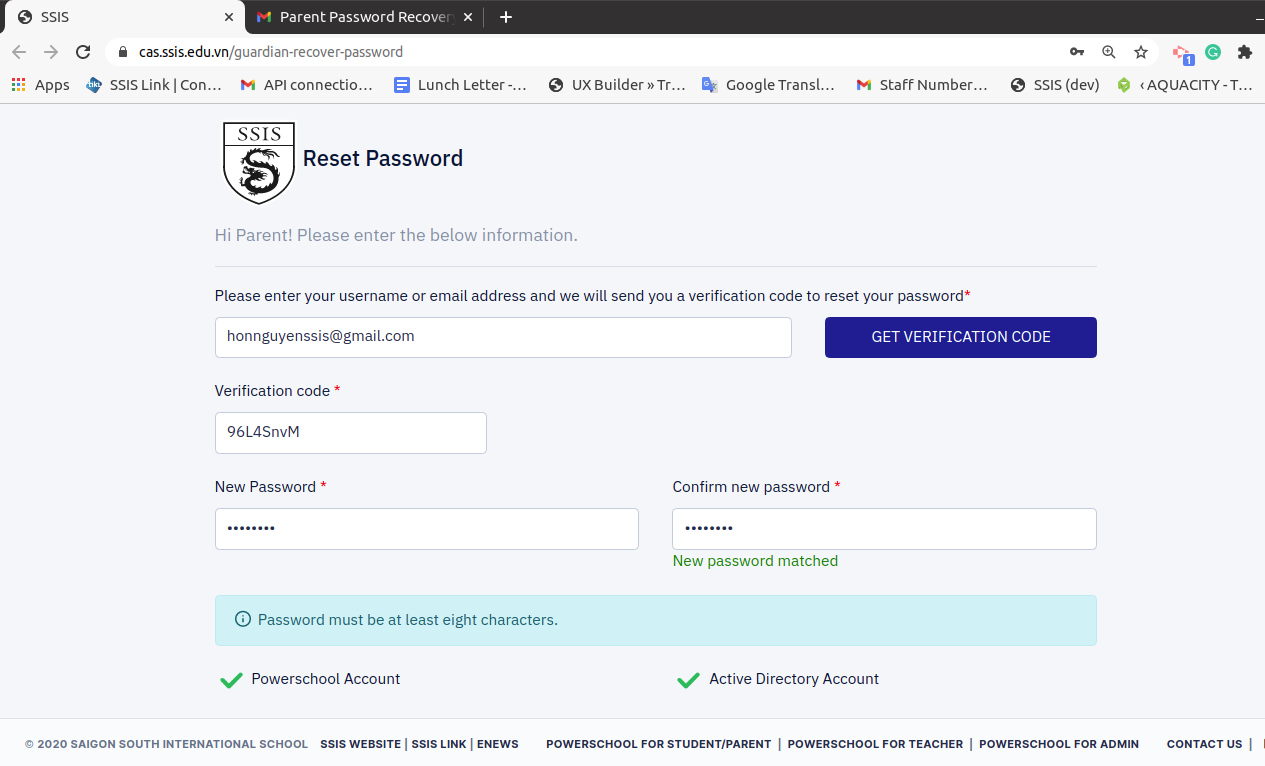Screen dimensions: 1265x766
Task: Click the Powerschool Account label
Action: (x=326, y=679)
